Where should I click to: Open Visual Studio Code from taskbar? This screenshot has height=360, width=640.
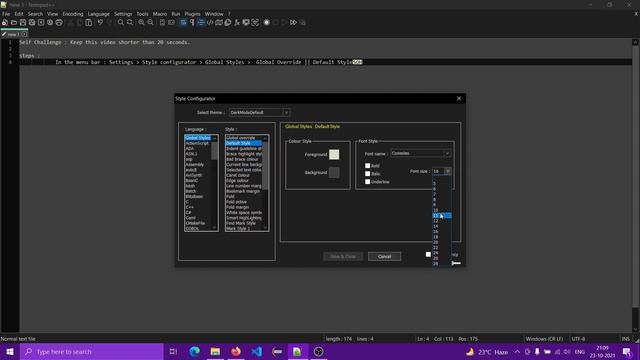click(x=257, y=351)
